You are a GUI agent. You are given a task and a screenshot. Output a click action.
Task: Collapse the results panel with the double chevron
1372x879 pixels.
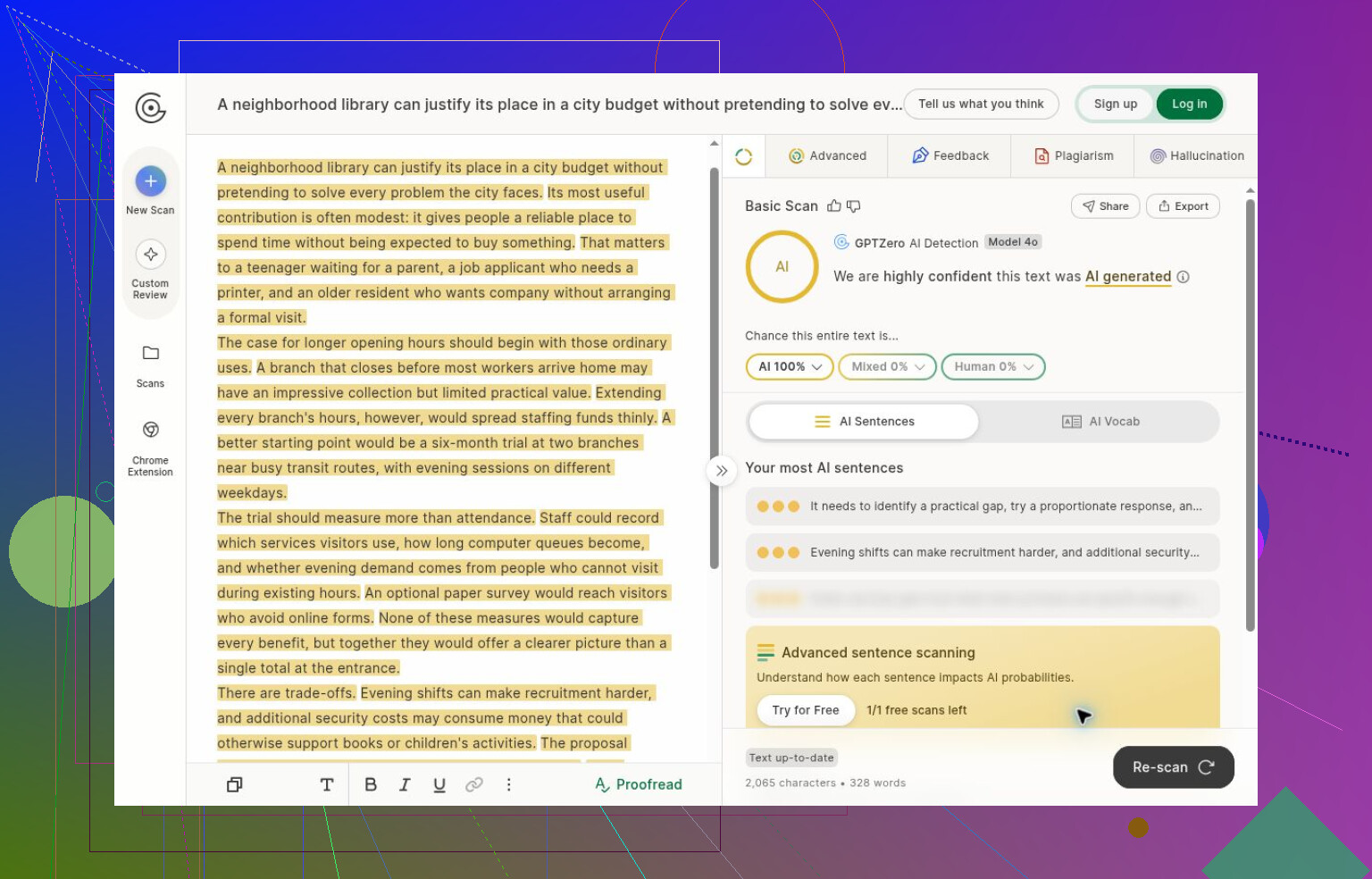(722, 471)
